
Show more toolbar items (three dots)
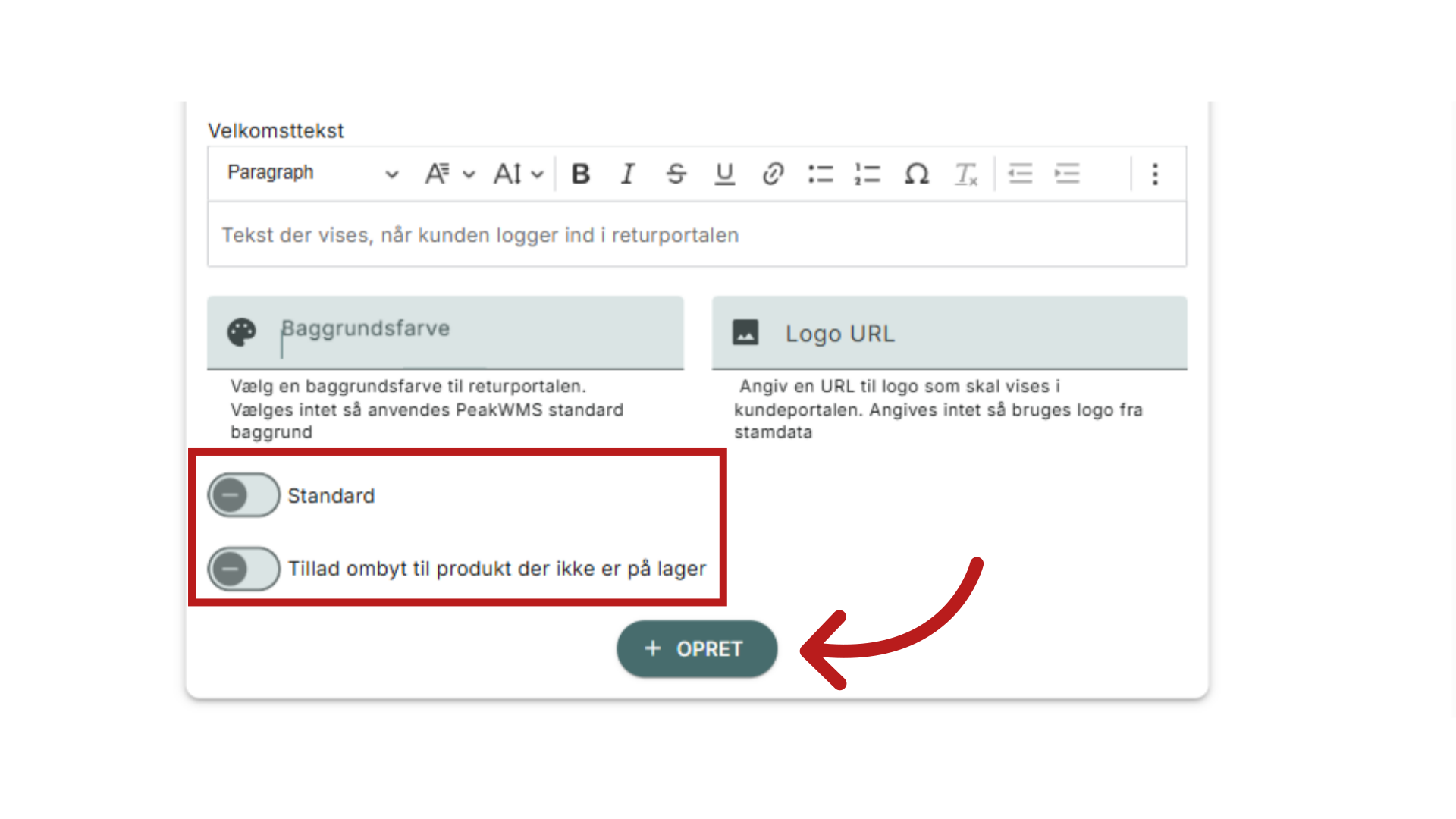(x=1155, y=174)
